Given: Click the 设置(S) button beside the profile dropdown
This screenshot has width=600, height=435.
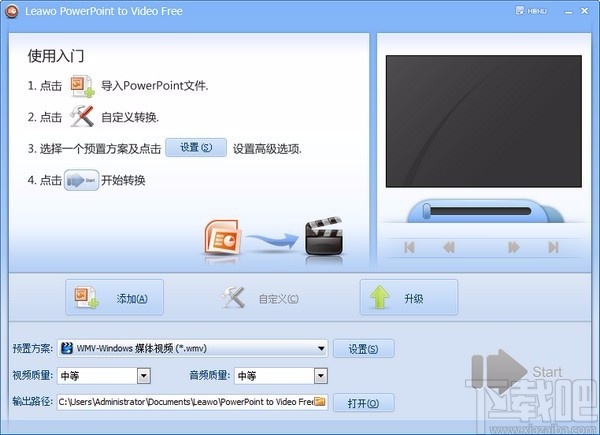Looking at the screenshot, I should tap(364, 349).
